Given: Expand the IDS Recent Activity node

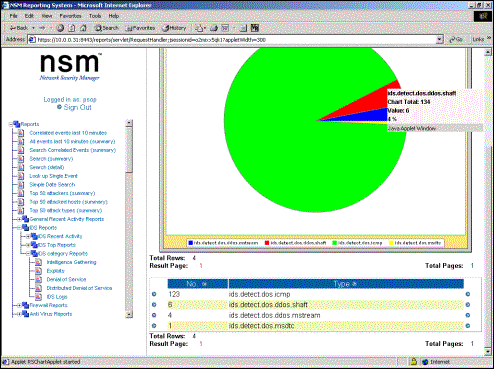Looking at the screenshot, I should point(28,236).
